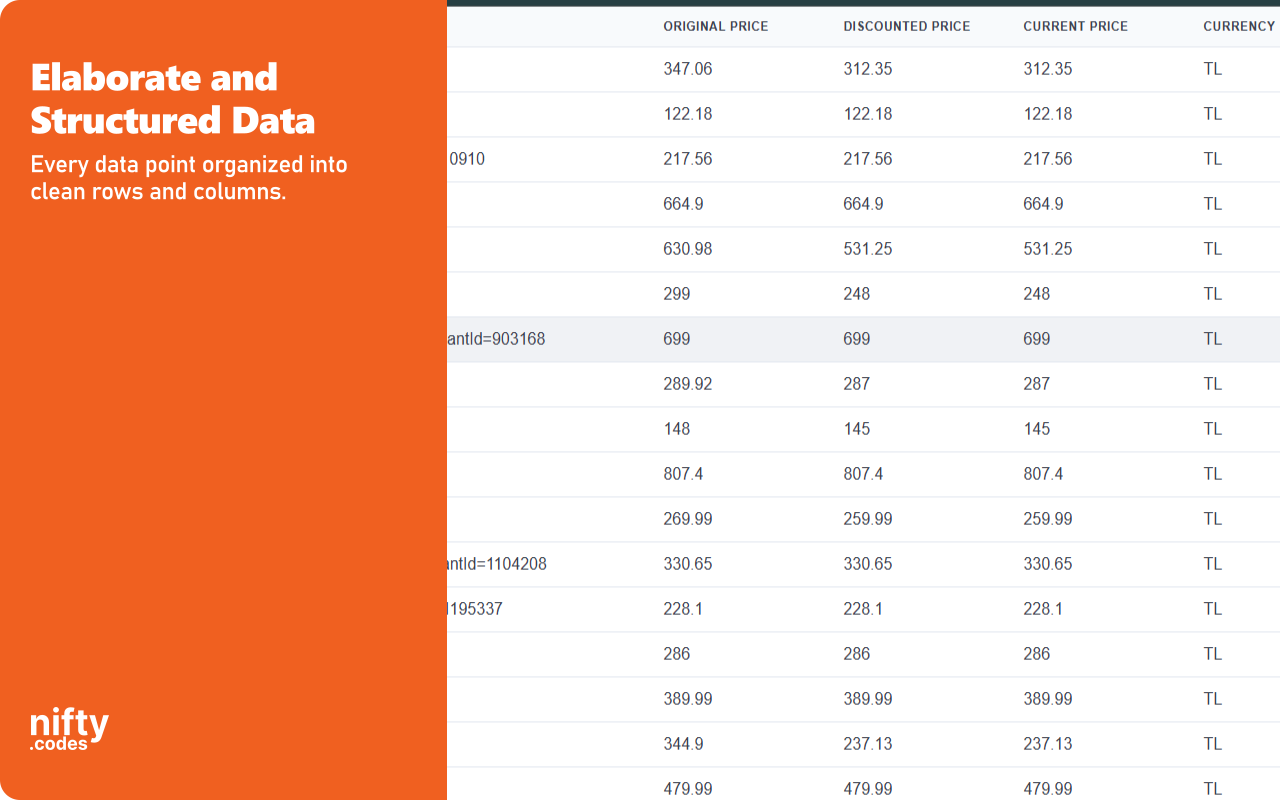The height and width of the screenshot is (800, 1280).
Task: Click the 259.99 current price cell
Action: click(x=1047, y=519)
